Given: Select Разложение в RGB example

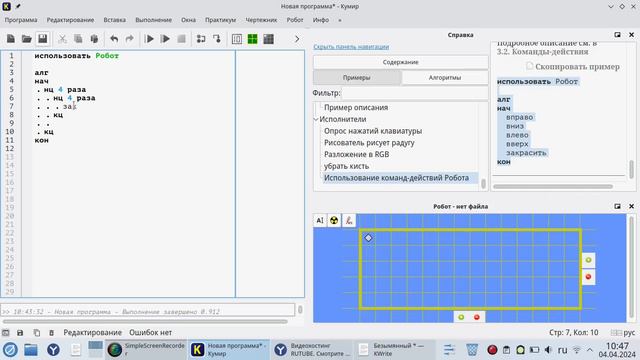Looking at the screenshot, I should [357, 154].
